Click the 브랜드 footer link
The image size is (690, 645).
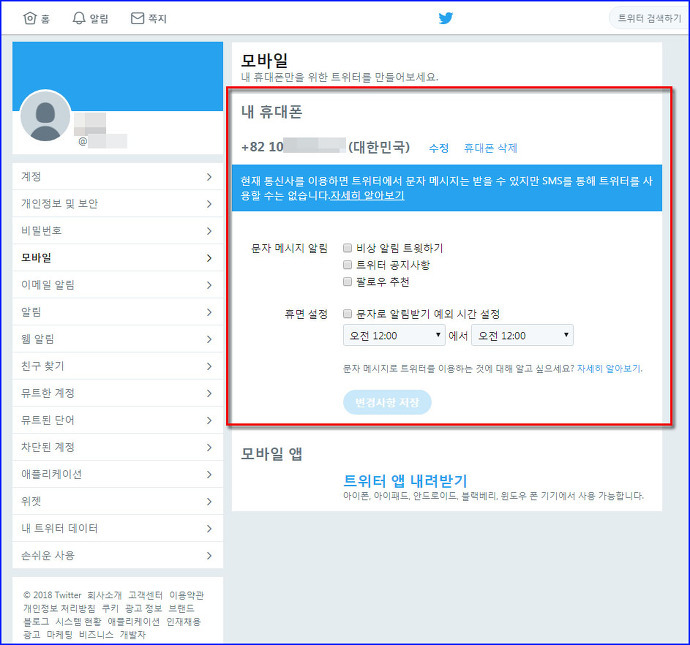(x=181, y=608)
